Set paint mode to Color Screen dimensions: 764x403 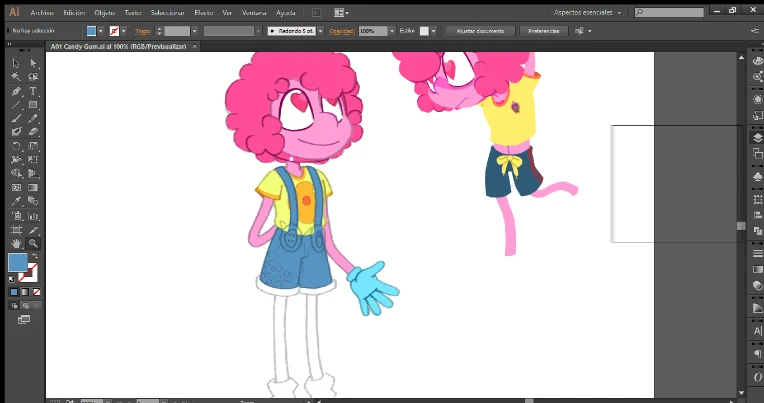coord(14,292)
